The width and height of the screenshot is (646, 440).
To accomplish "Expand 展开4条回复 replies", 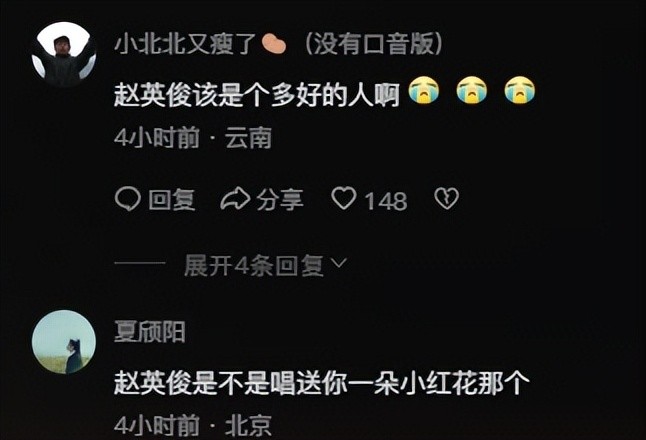I will pos(253,264).
